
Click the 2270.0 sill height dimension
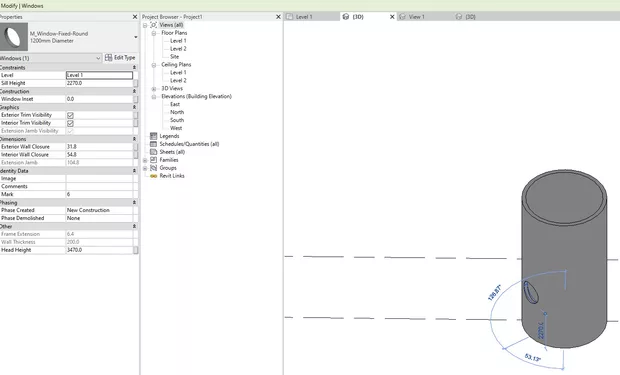pos(541,330)
